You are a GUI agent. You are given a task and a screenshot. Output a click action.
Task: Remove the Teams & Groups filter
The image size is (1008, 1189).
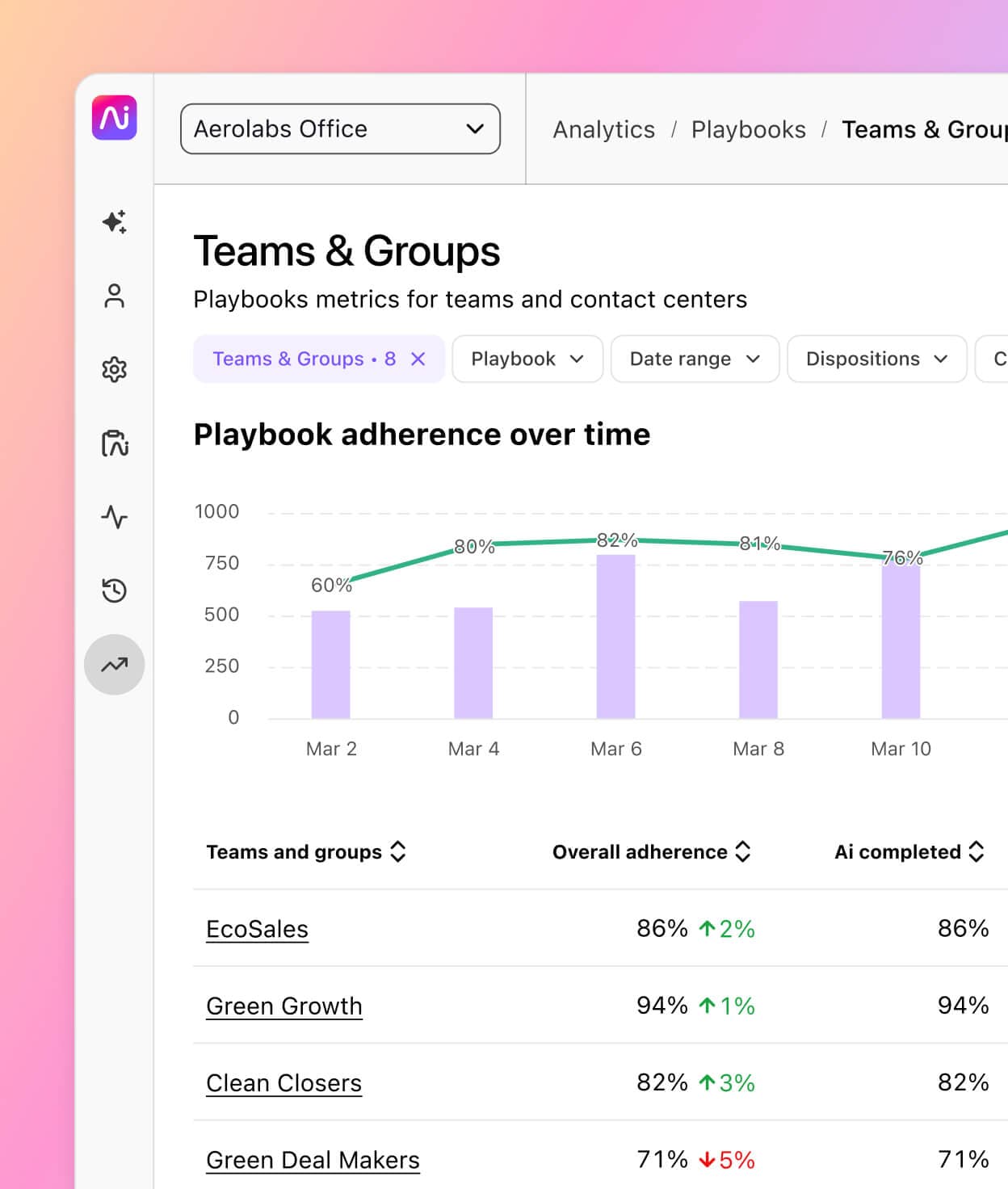tap(418, 359)
